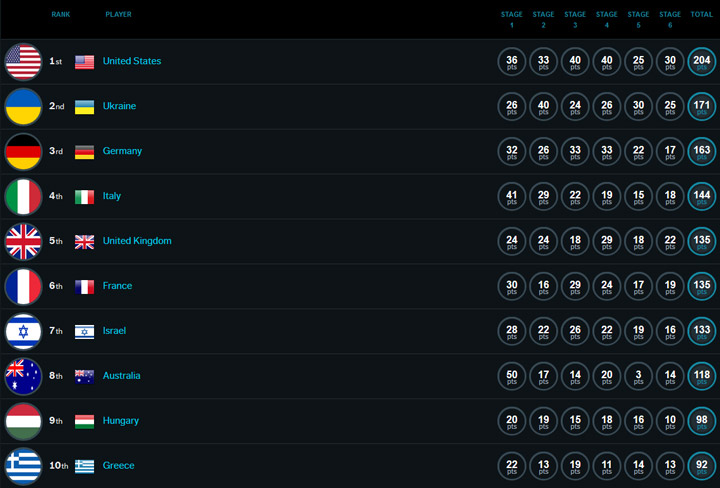Click the large round France flag
The height and width of the screenshot is (488, 720).
[x=23, y=286]
